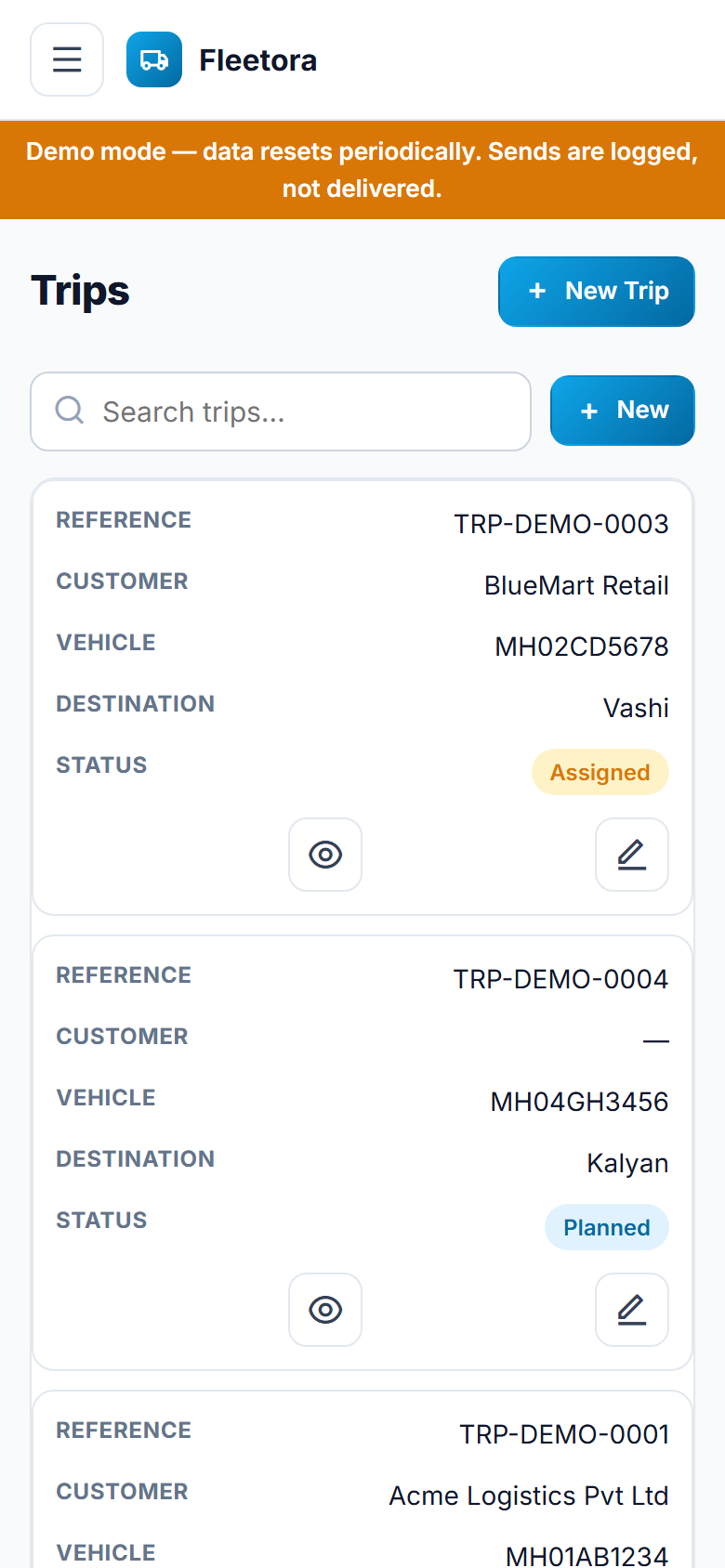The height and width of the screenshot is (1568, 725).
Task: Click the Fleetora brand name
Action: pos(258,60)
